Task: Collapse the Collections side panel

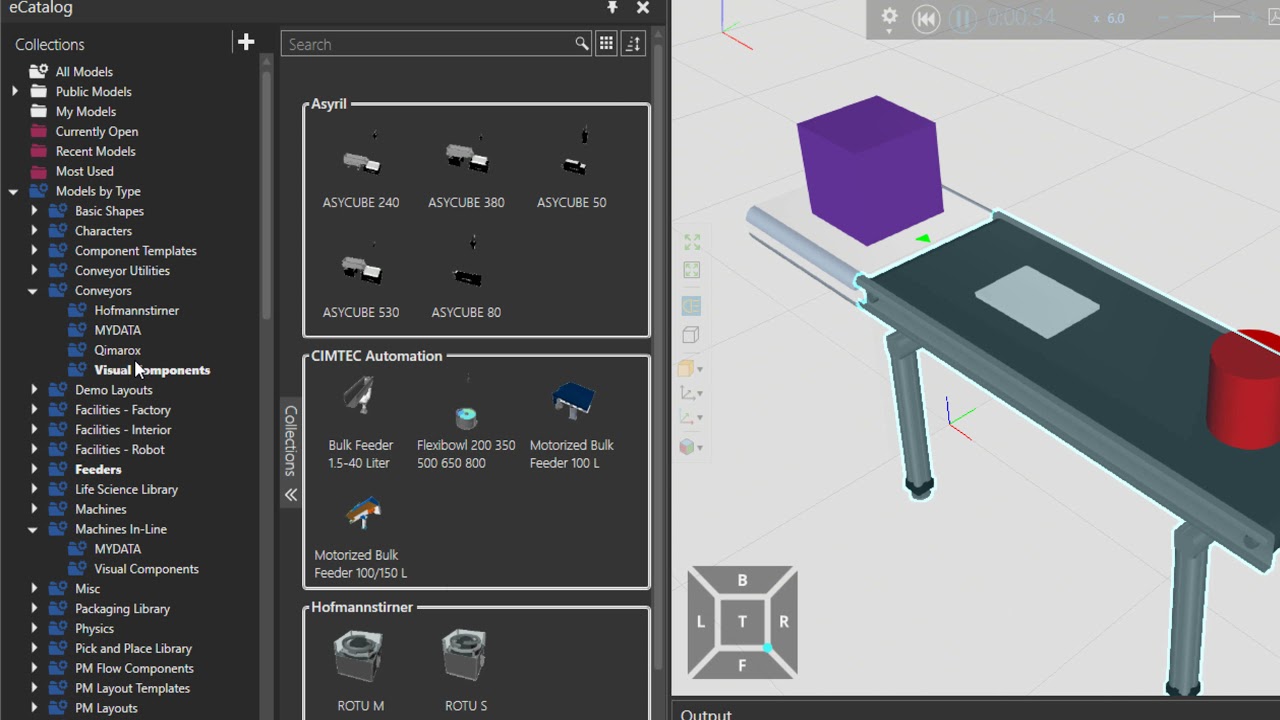Action: (291, 494)
